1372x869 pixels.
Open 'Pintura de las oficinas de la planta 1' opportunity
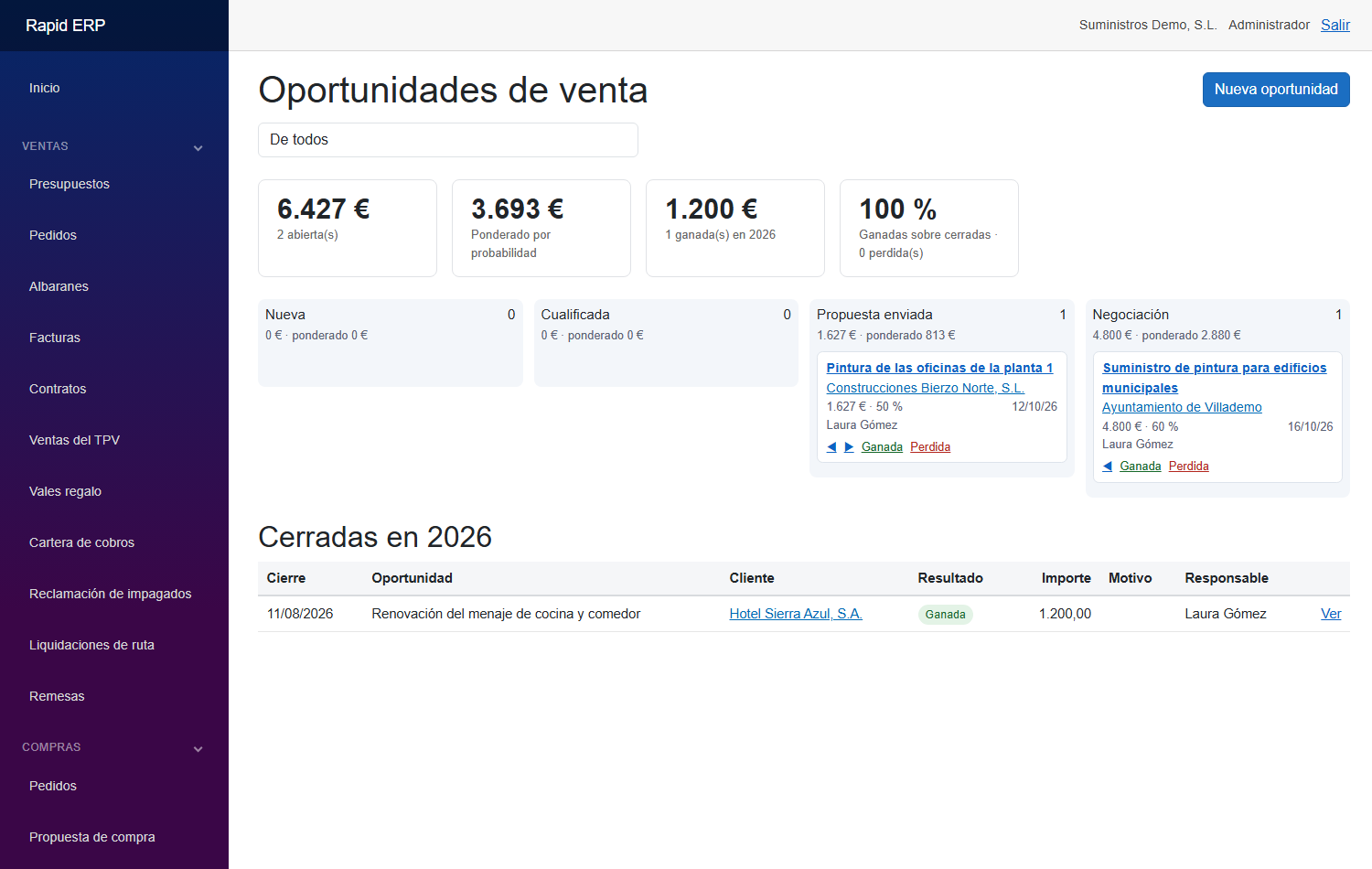click(939, 368)
